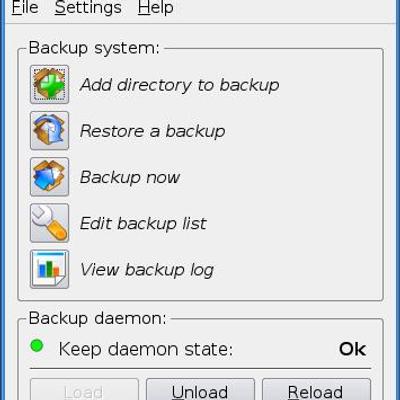Click the wrench Edit backup list icon
Viewport: 400px width, 400px height.
point(49,223)
